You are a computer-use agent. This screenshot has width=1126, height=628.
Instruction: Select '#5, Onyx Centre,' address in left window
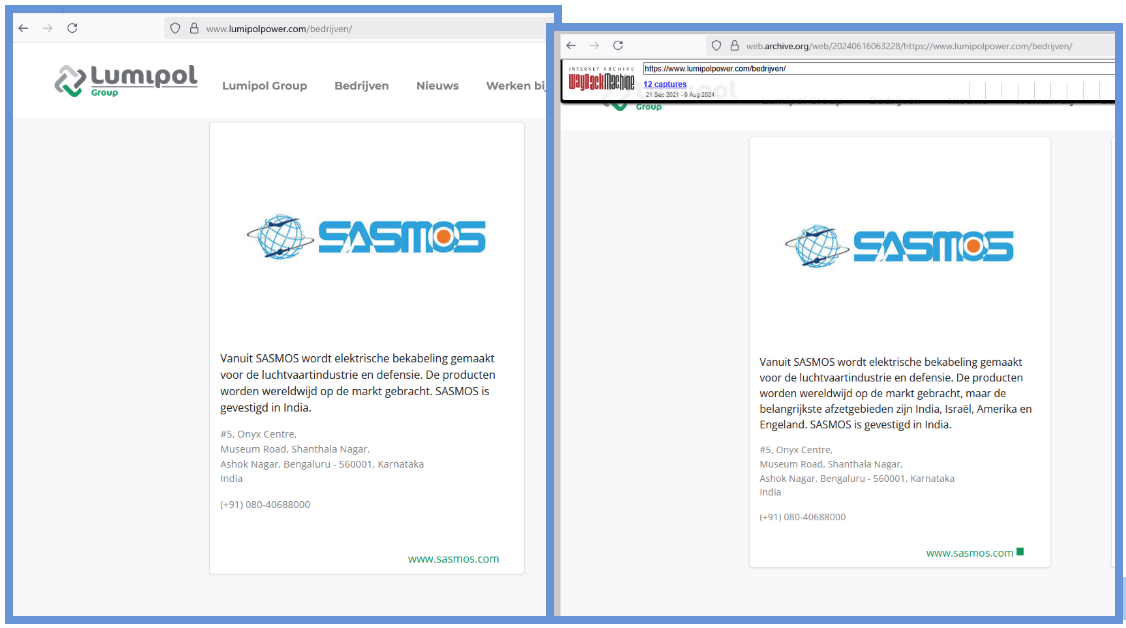[x=259, y=434]
